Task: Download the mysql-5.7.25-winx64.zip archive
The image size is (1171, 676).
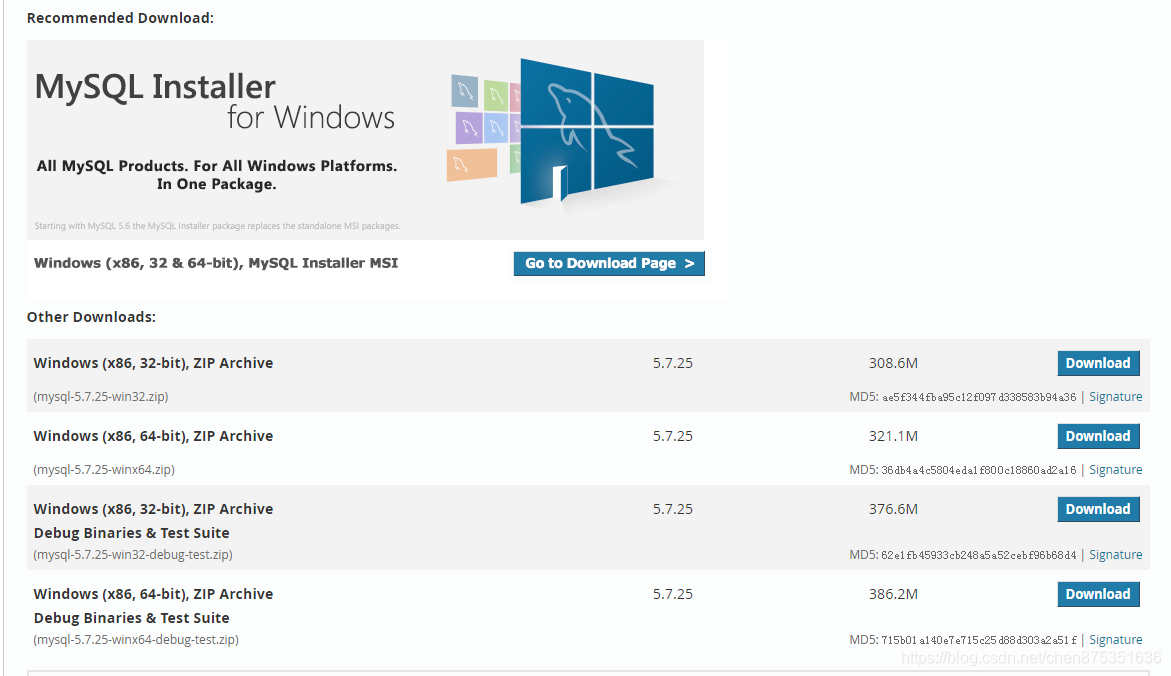Action: 1098,436
